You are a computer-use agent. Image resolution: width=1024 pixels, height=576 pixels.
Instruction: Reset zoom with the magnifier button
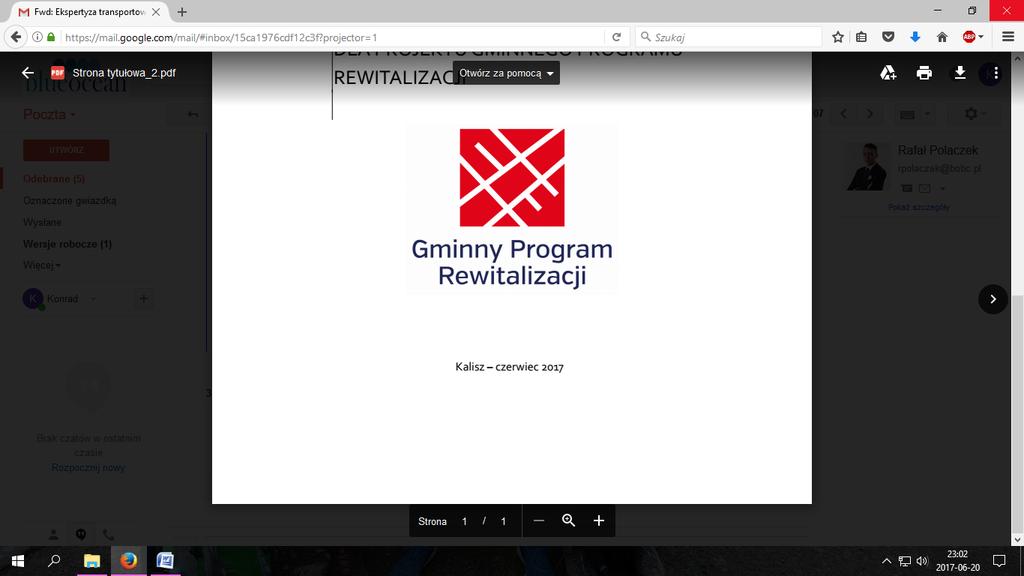coord(569,520)
